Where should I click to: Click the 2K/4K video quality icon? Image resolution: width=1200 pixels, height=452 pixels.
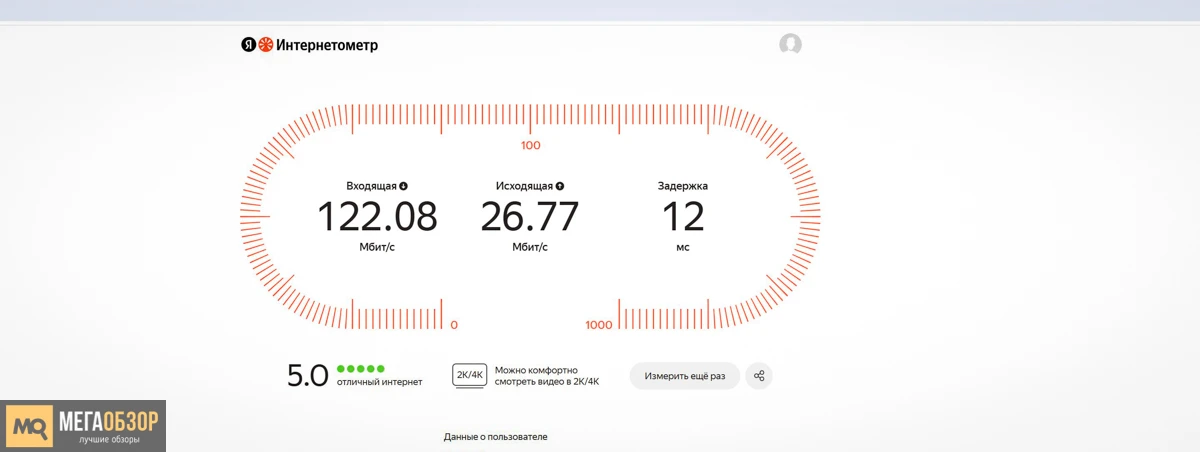click(469, 376)
